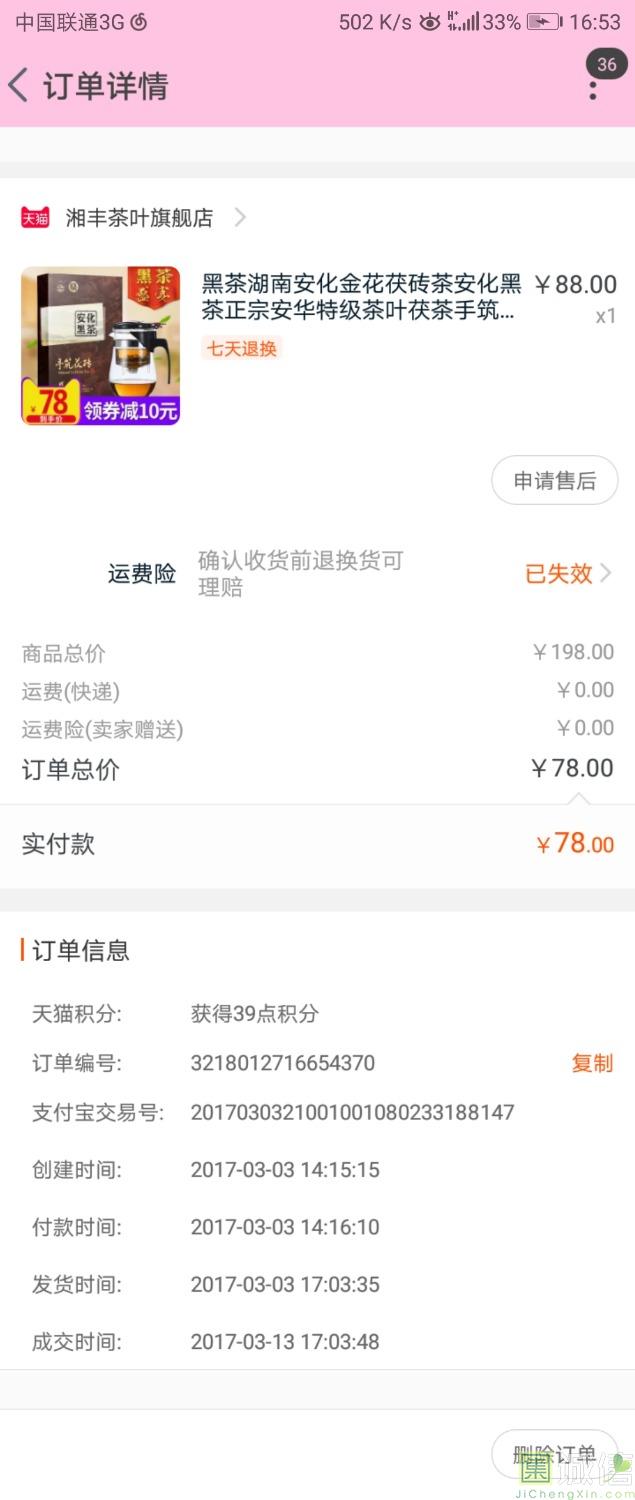Tap the 运费险 insurance row
Image resolution: width=635 pixels, height=1500 pixels.
pos(317,574)
